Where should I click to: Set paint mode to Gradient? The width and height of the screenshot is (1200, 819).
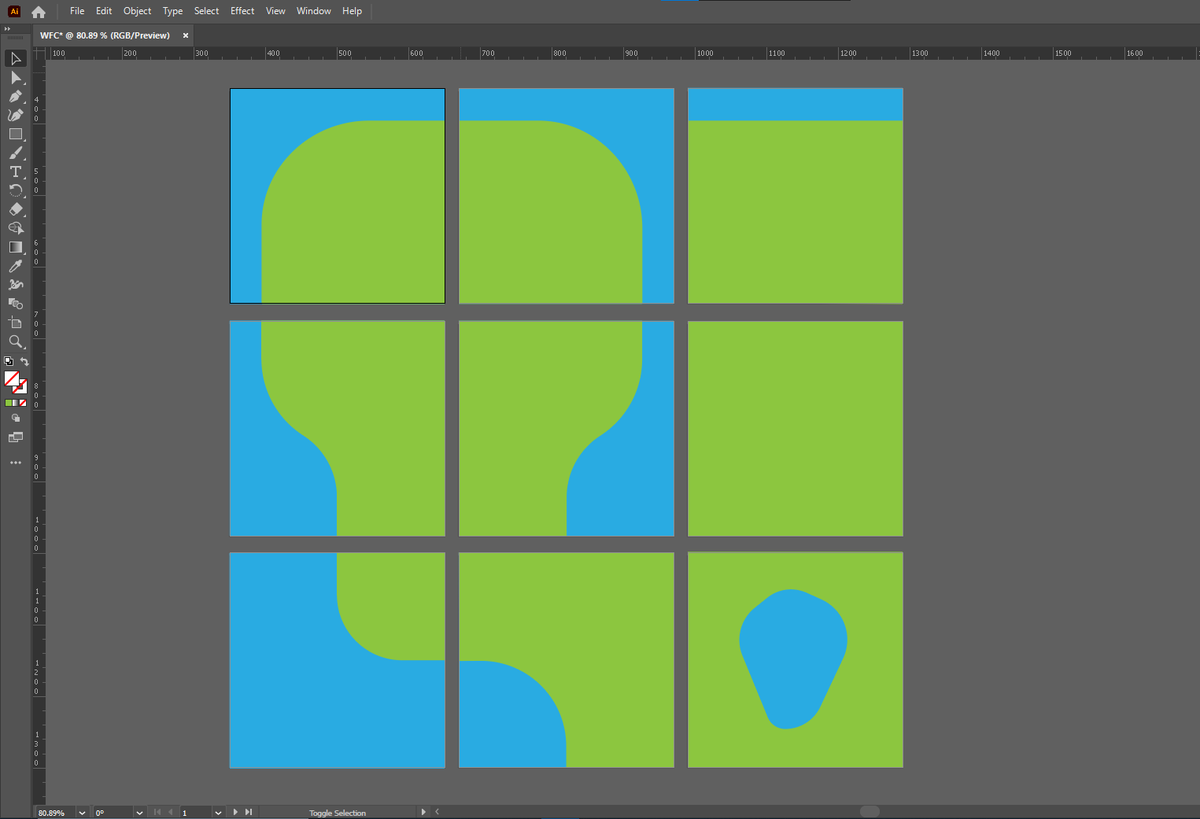(16, 402)
